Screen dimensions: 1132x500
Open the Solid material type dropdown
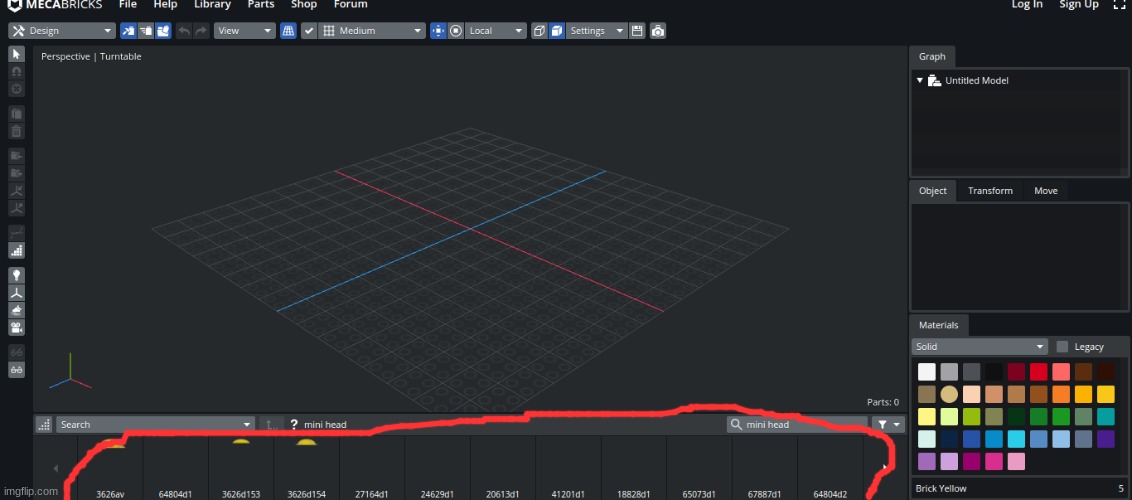979,346
